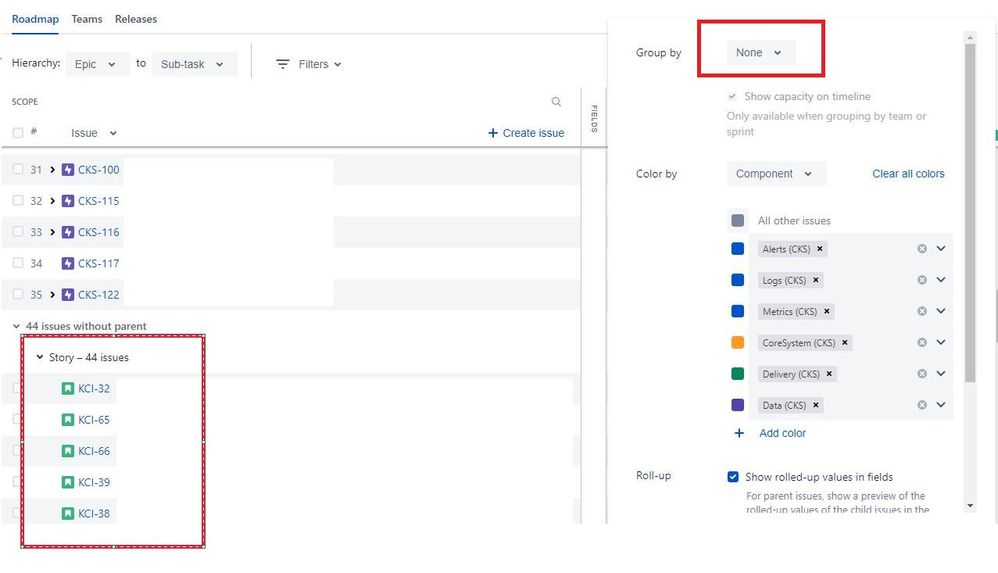The width and height of the screenshot is (998, 573).
Task: Expand epic CKS-115 row
Action: pos(52,201)
